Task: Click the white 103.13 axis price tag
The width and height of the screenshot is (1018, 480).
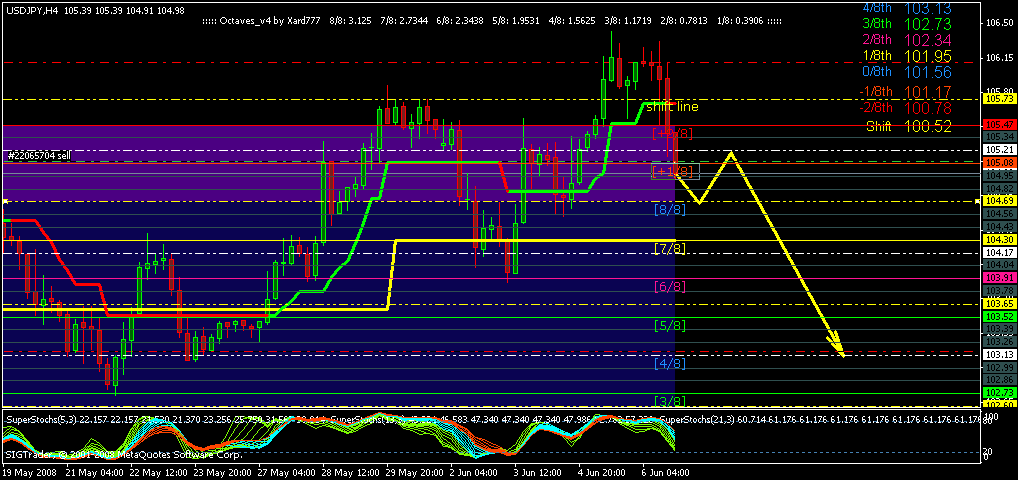Action: pos(999,355)
